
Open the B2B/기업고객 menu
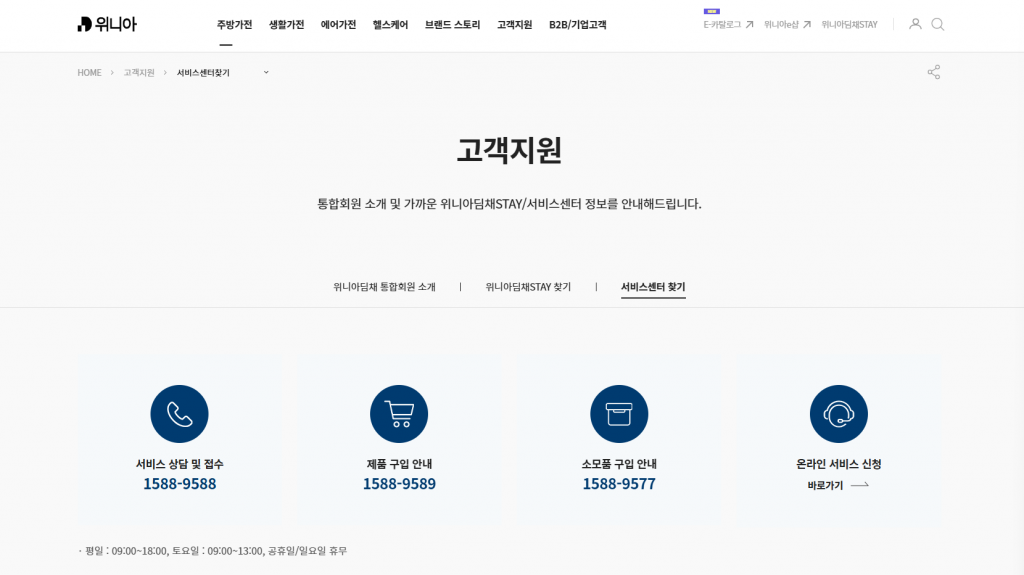tap(578, 25)
